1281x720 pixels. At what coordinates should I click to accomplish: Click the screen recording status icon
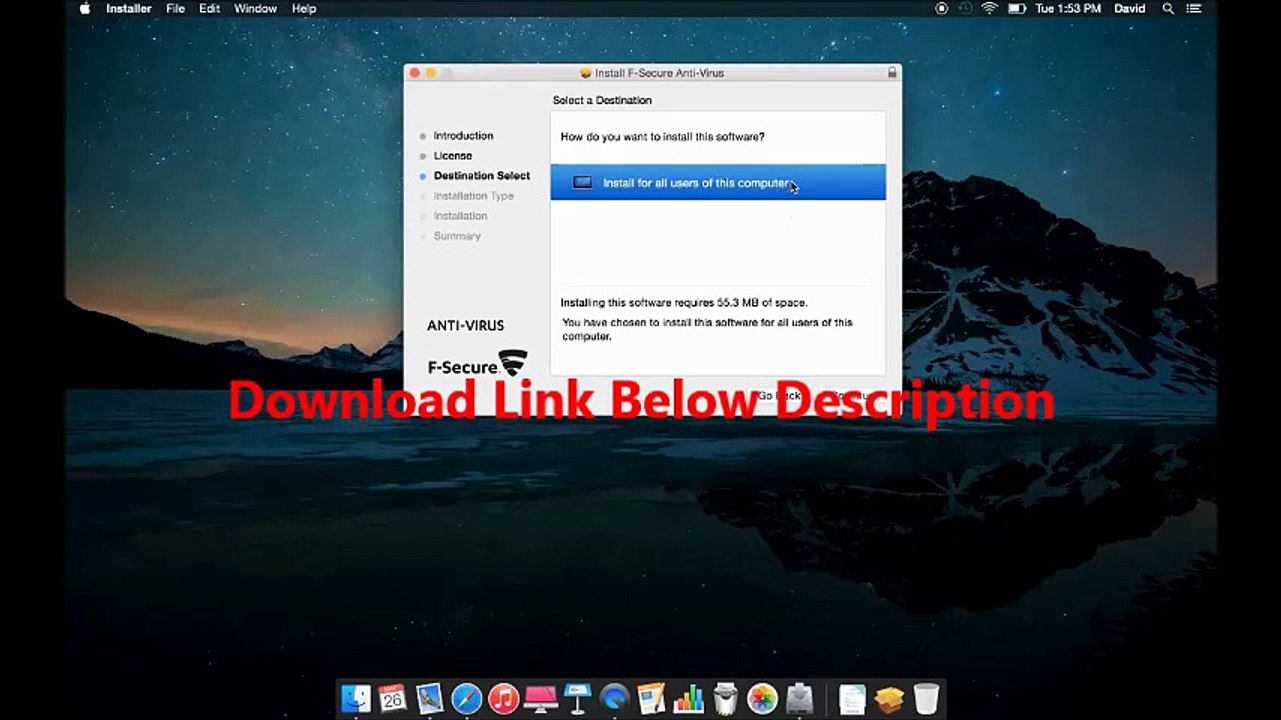coord(941,9)
